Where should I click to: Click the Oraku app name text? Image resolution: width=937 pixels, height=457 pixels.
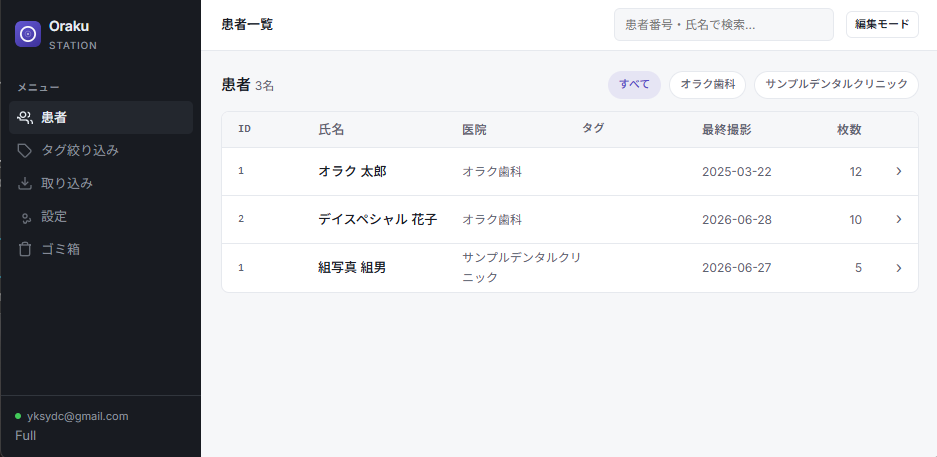pos(69,26)
